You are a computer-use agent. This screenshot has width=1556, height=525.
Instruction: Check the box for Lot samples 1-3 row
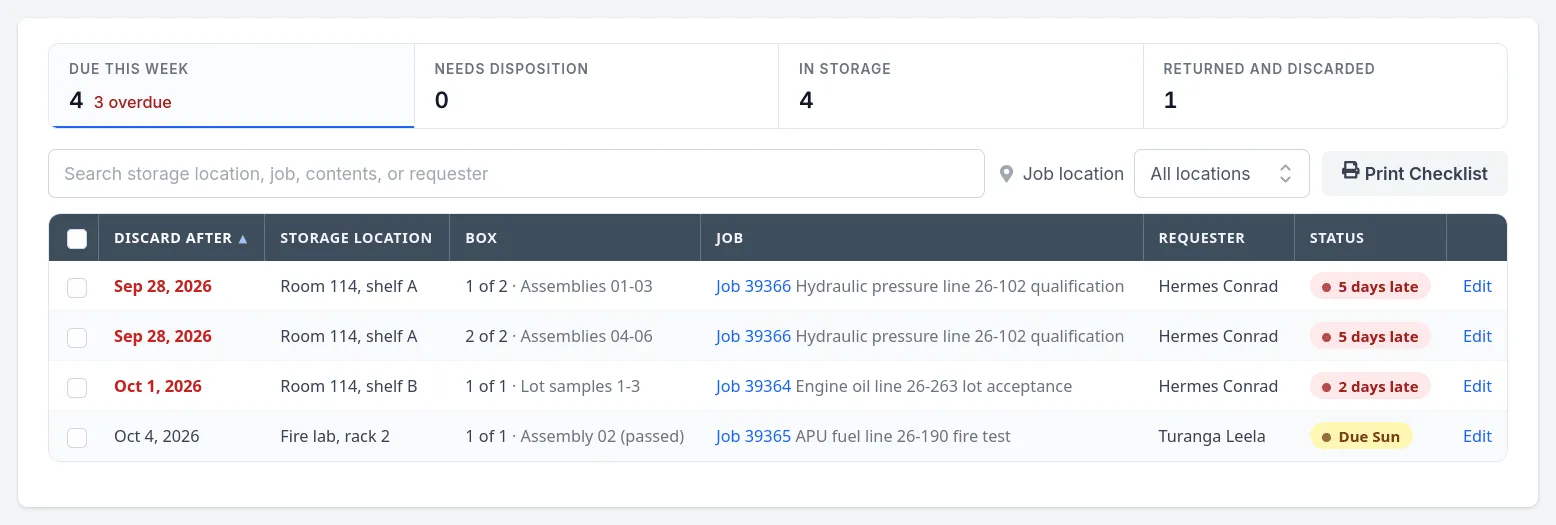(x=77, y=388)
